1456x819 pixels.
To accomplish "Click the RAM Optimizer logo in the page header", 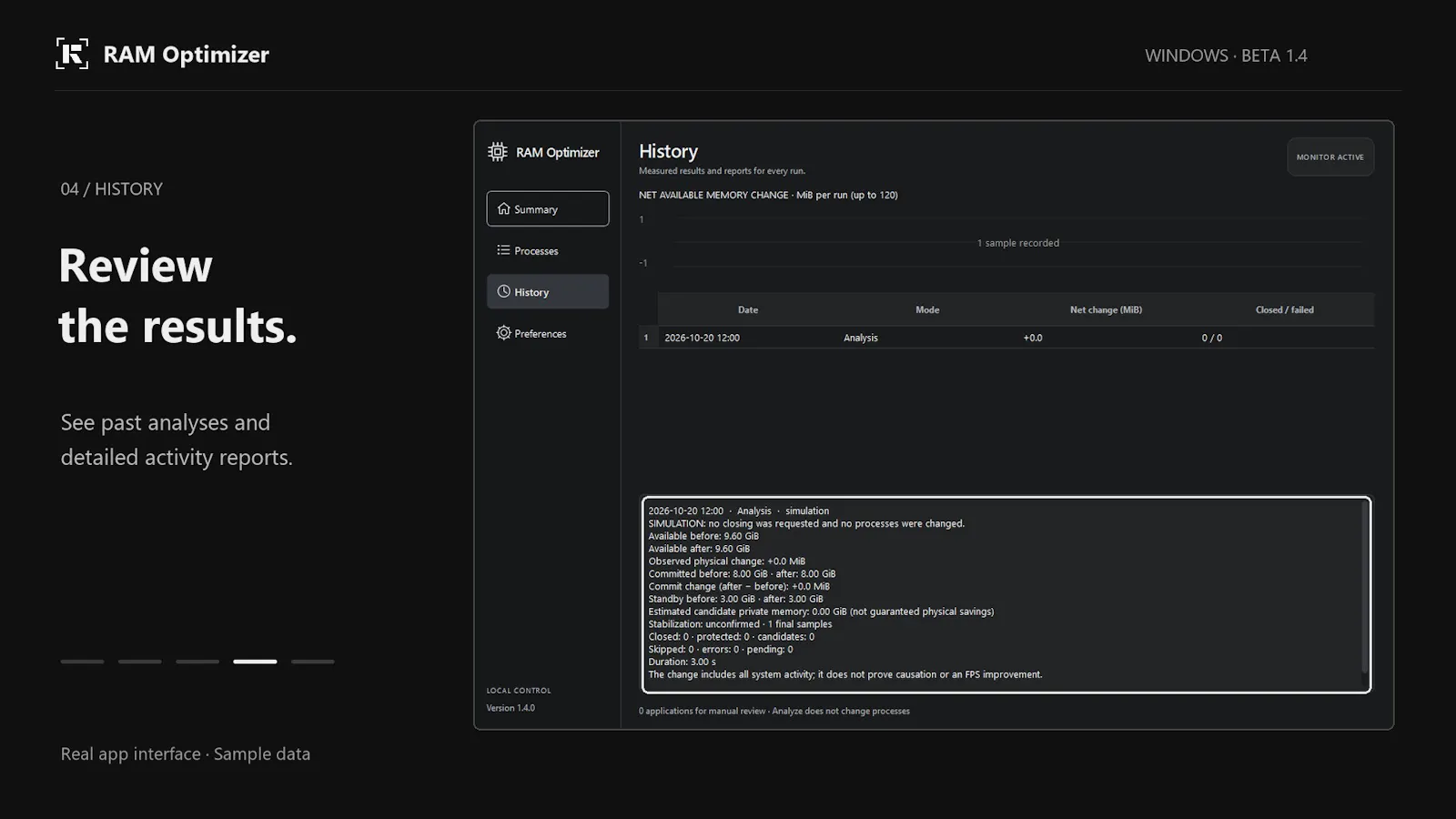I will 72,54.
